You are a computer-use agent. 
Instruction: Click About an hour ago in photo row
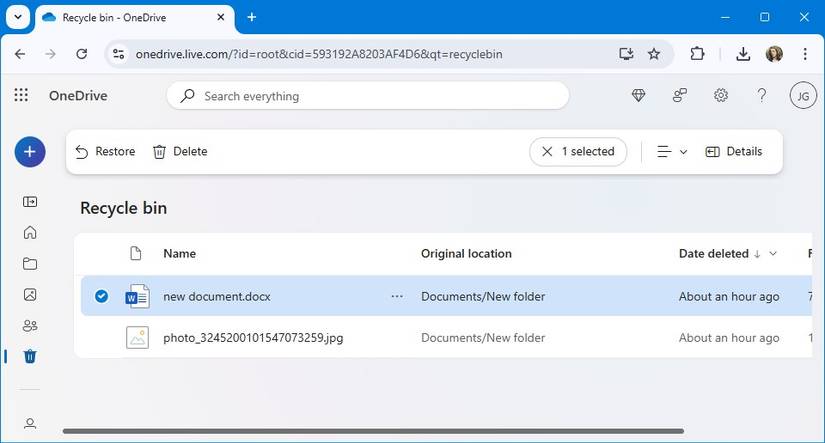point(729,338)
